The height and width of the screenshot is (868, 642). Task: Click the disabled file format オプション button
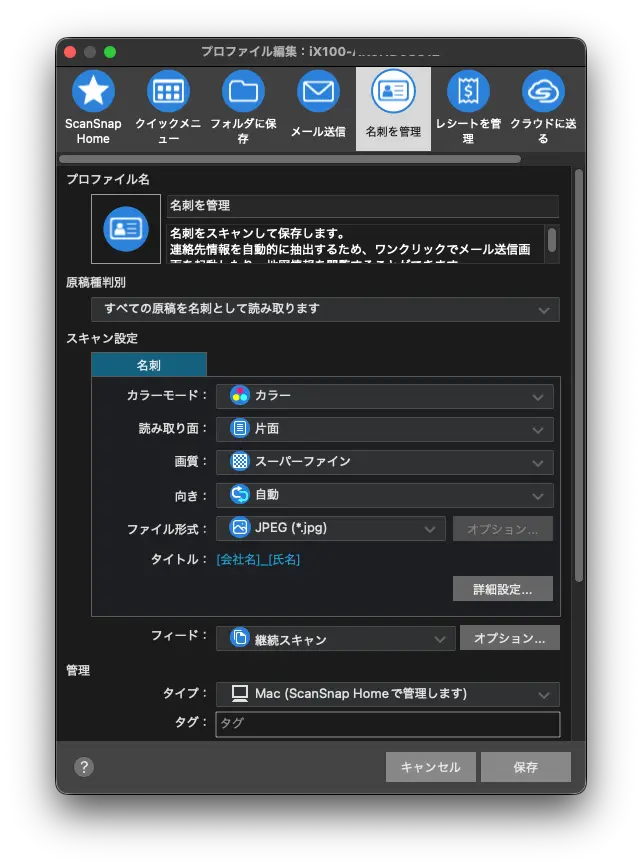(503, 529)
